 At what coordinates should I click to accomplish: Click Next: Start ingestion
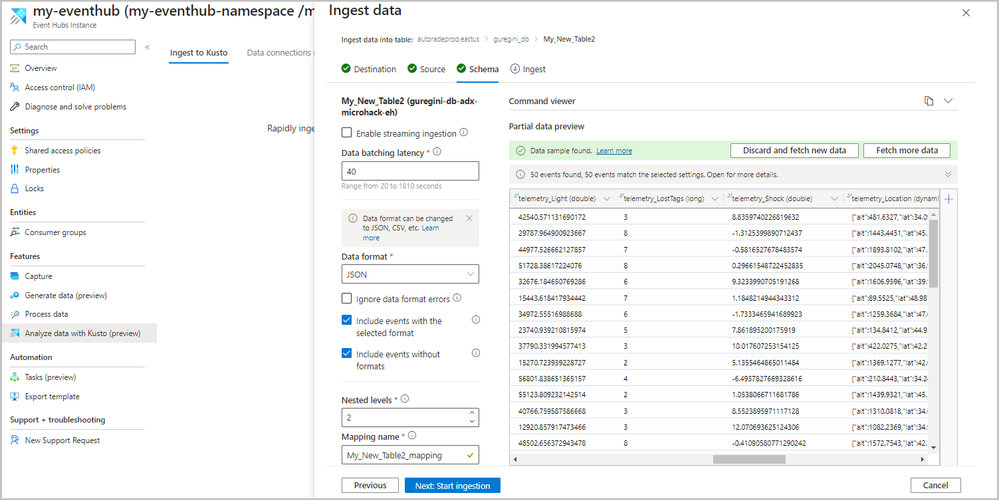pyautogui.click(x=452, y=485)
